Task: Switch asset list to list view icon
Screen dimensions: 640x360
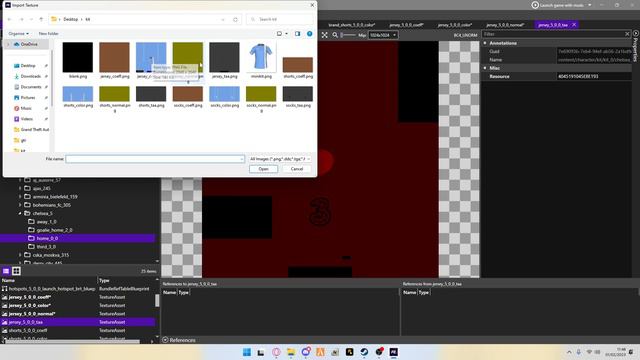Action: 6,271
